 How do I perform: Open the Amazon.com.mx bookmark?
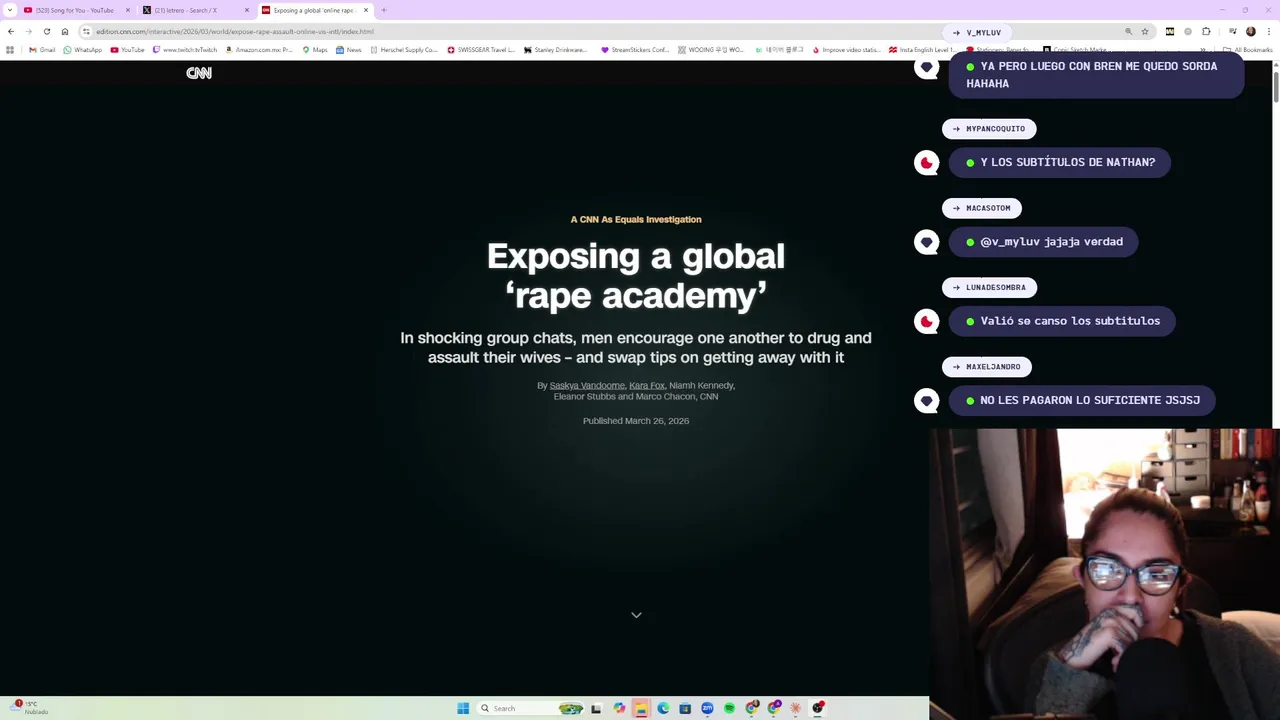[x=260, y=50]
